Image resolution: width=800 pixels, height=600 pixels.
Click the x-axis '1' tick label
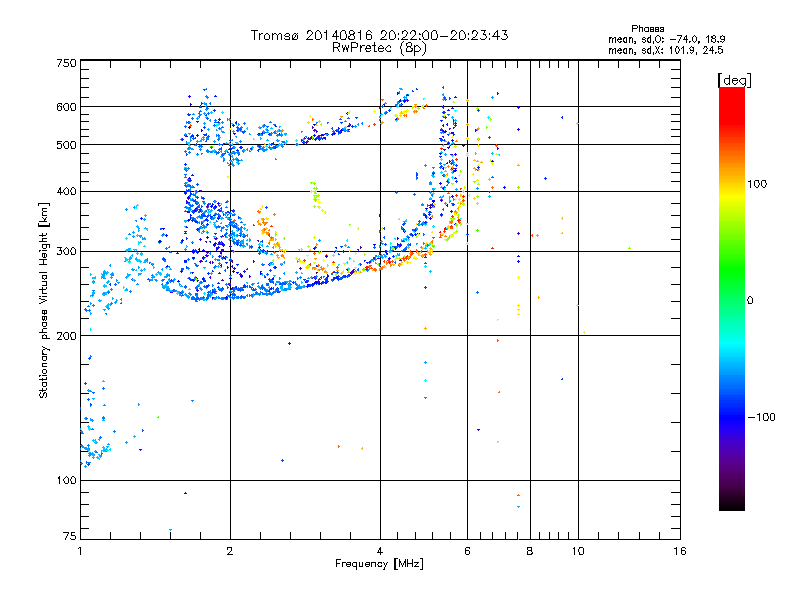point(80,551)
